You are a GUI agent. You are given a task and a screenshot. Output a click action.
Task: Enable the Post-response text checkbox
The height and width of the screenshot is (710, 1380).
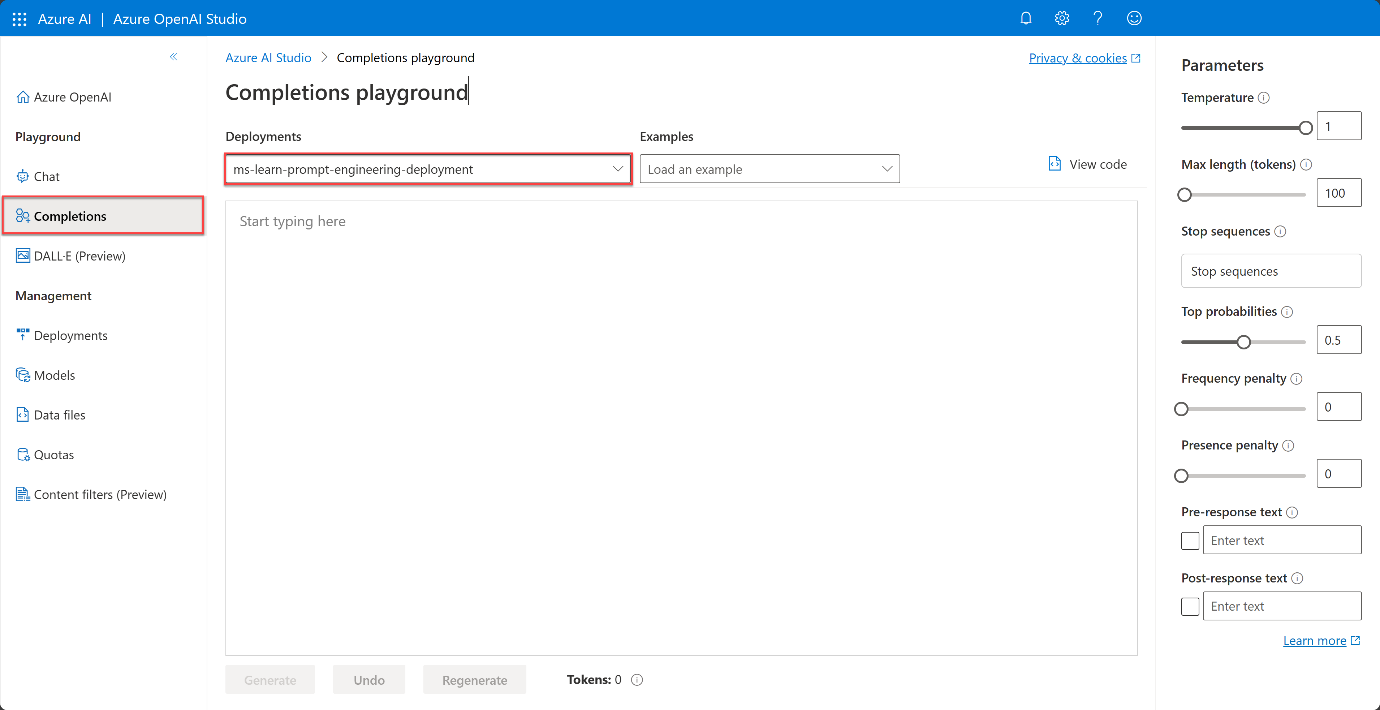(1190, 607)
